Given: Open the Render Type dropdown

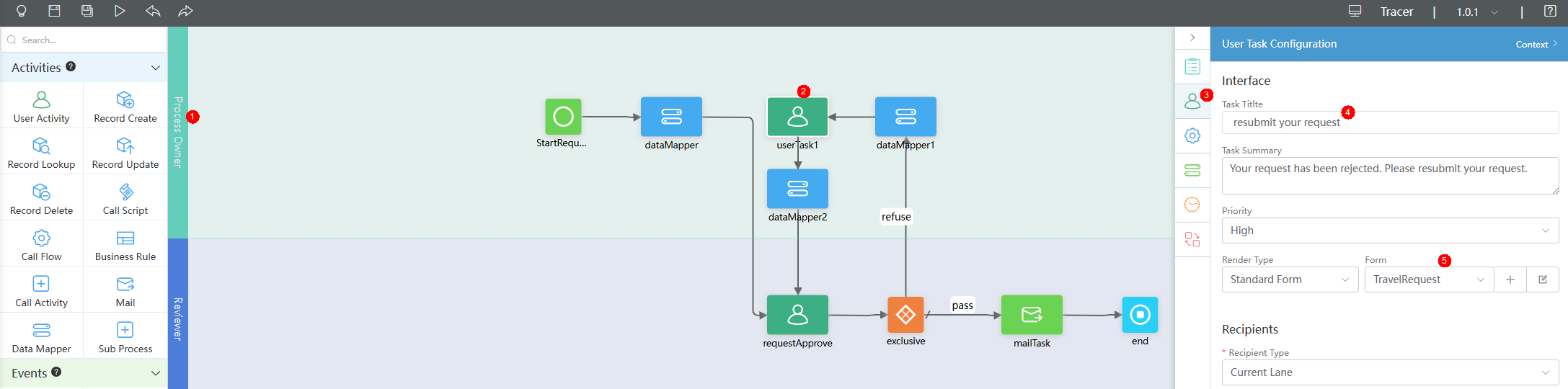Looking at the screenshot, I should click(1290, 280).
